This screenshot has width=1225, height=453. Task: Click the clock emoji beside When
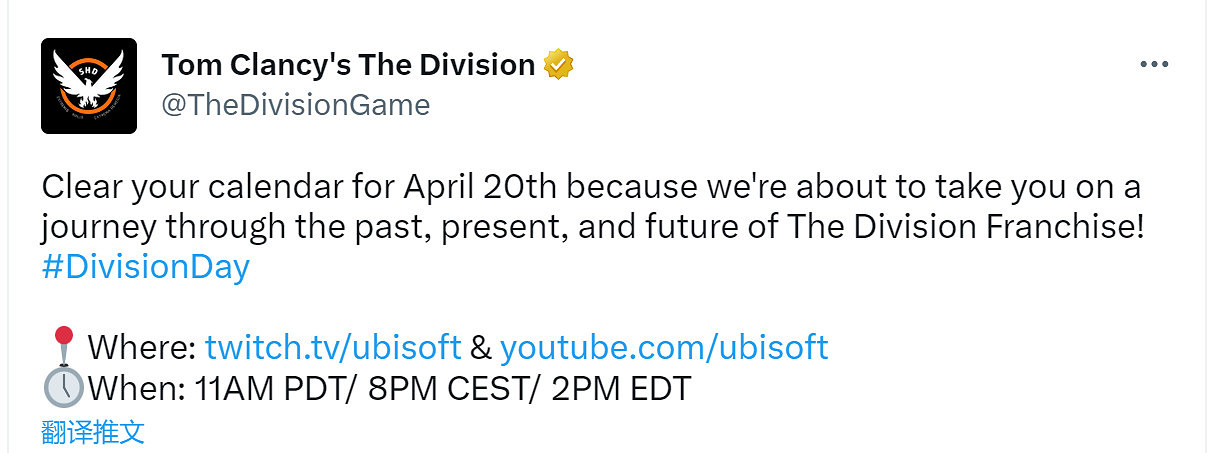[63, 387]
